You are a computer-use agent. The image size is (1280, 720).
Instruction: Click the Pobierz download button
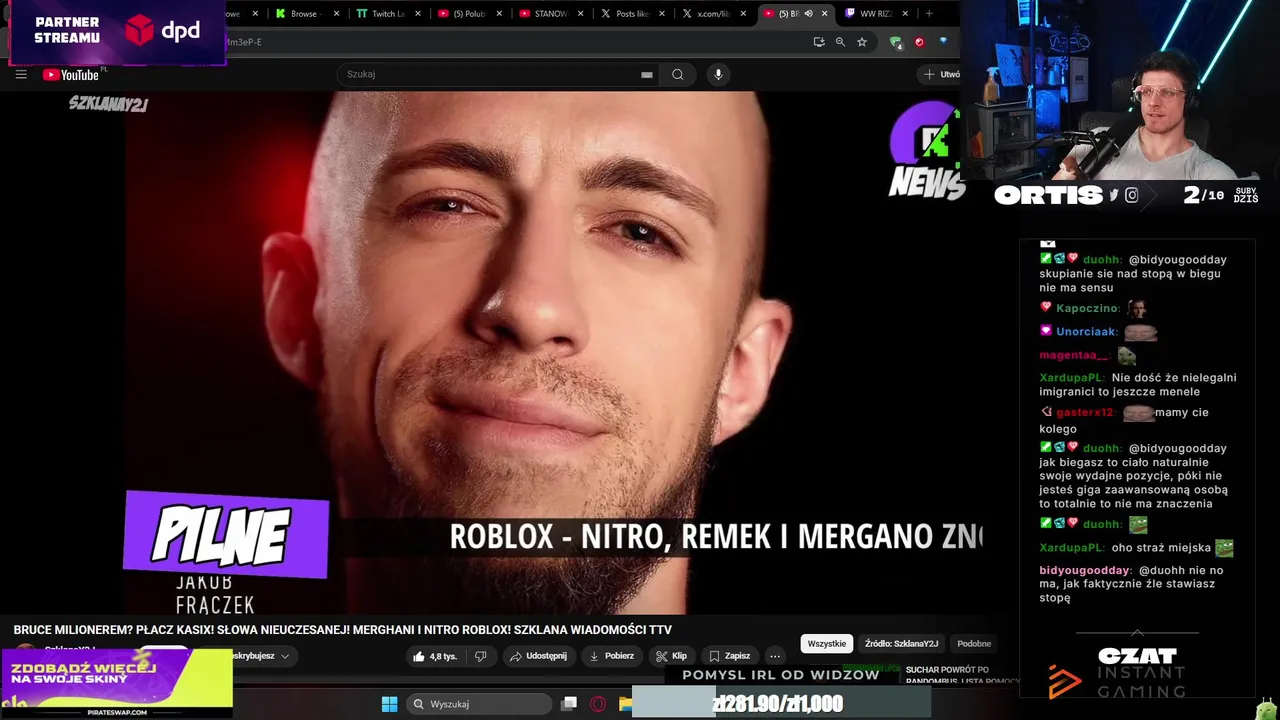tap(611, 656)
